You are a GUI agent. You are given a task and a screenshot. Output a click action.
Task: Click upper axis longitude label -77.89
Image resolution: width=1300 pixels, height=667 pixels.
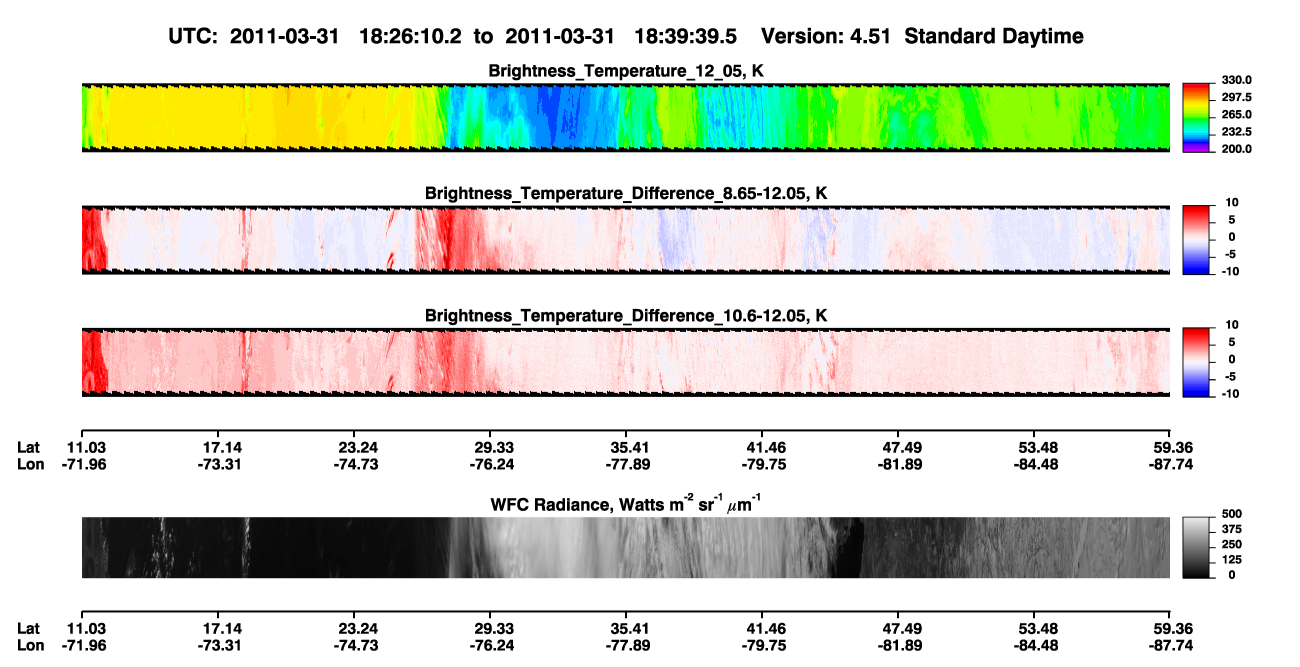point(630,464)
